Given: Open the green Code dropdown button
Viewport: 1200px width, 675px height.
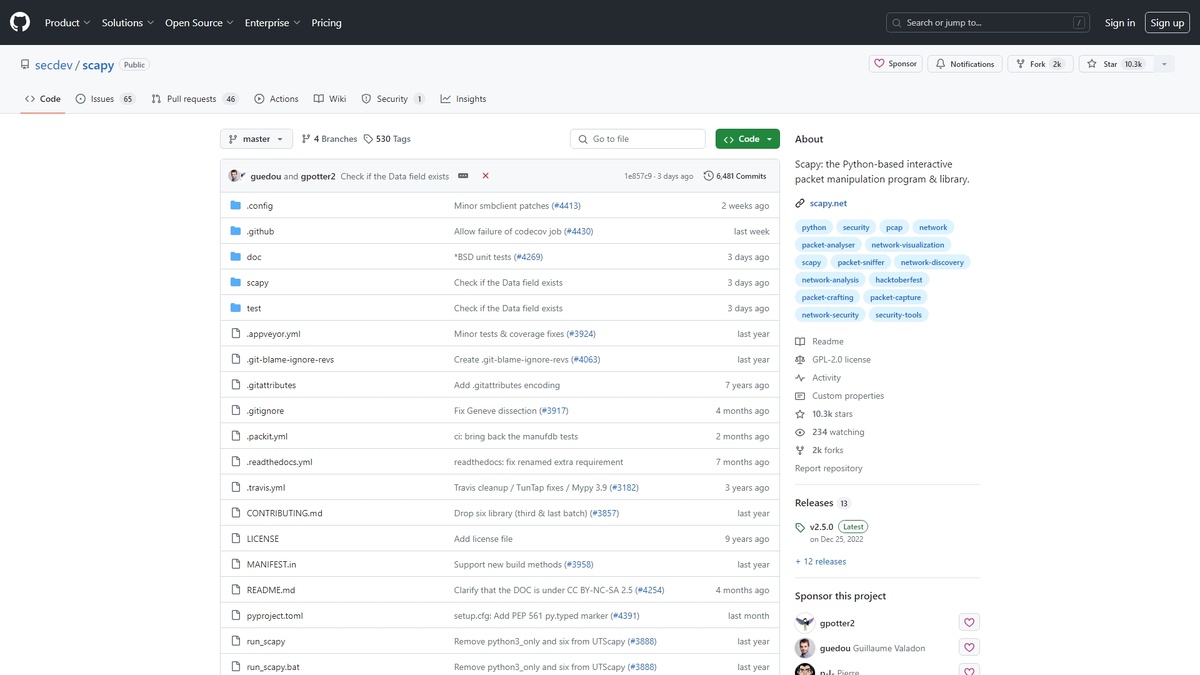Looking at the screenshot, I should click(747, 139).
